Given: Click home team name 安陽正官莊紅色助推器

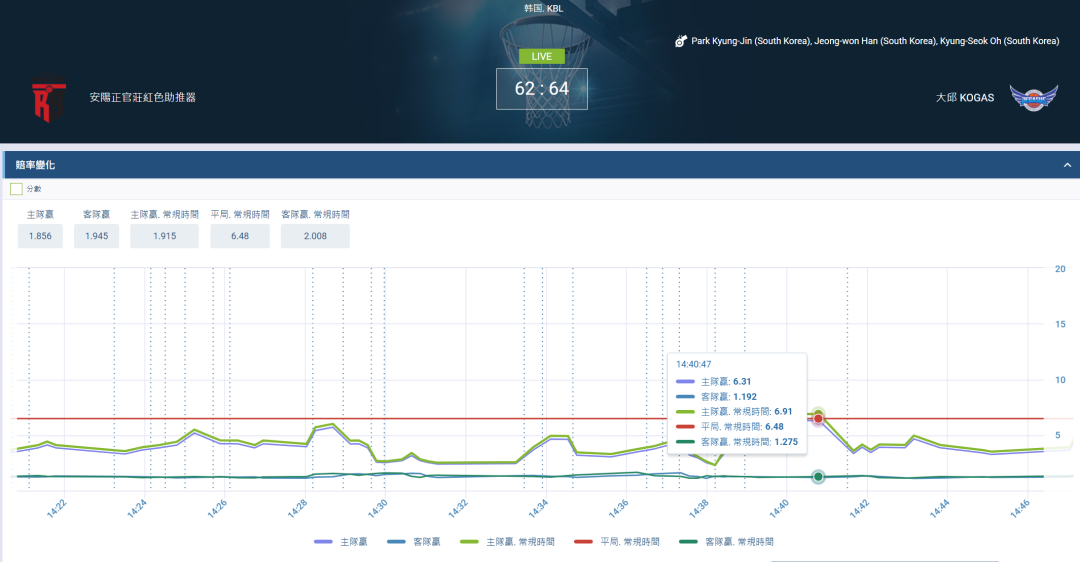Looking at the screenshot, I should click(143, 98).
